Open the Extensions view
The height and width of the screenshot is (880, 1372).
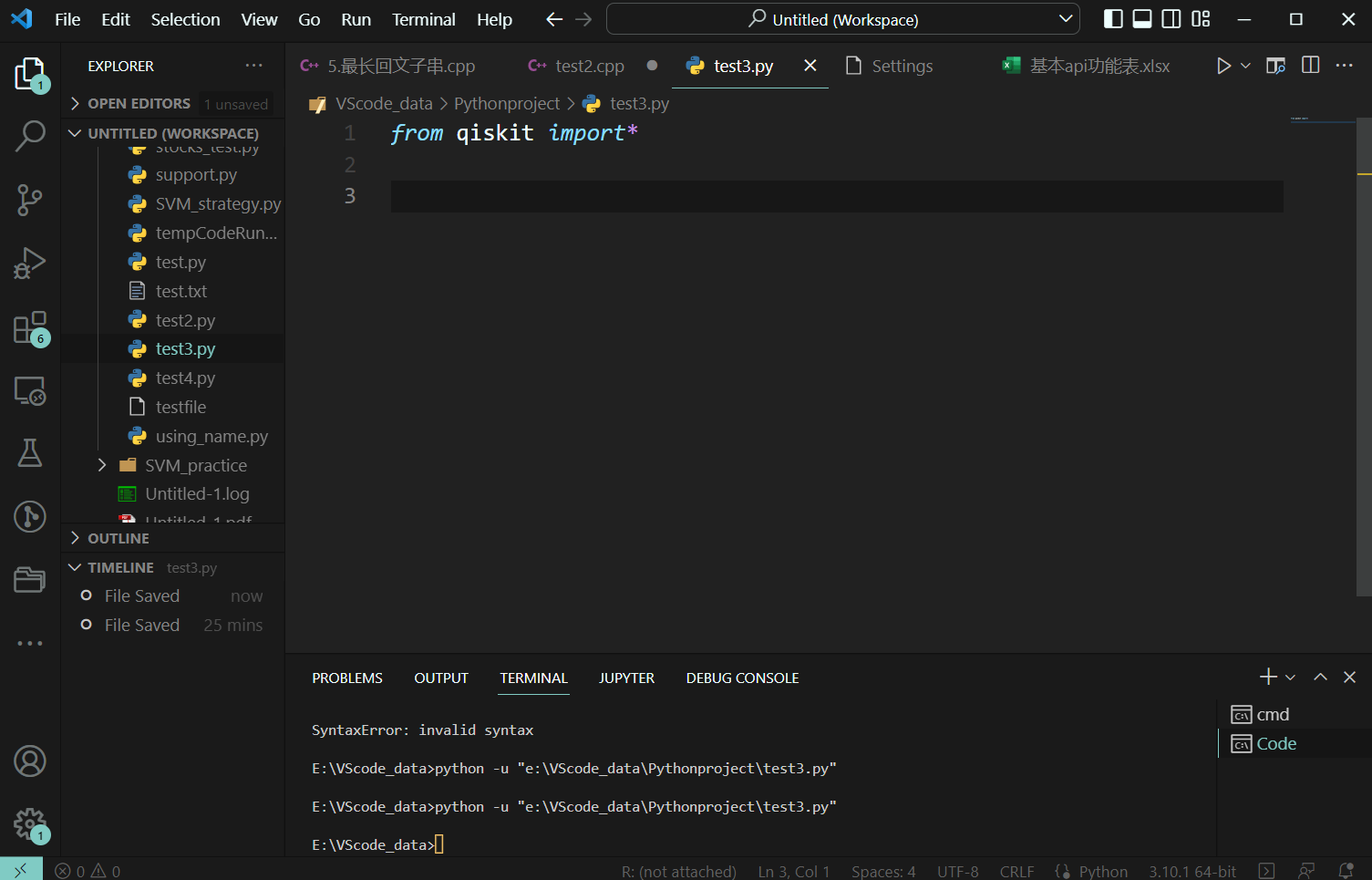pyautogui.click(x=30, y=327)
